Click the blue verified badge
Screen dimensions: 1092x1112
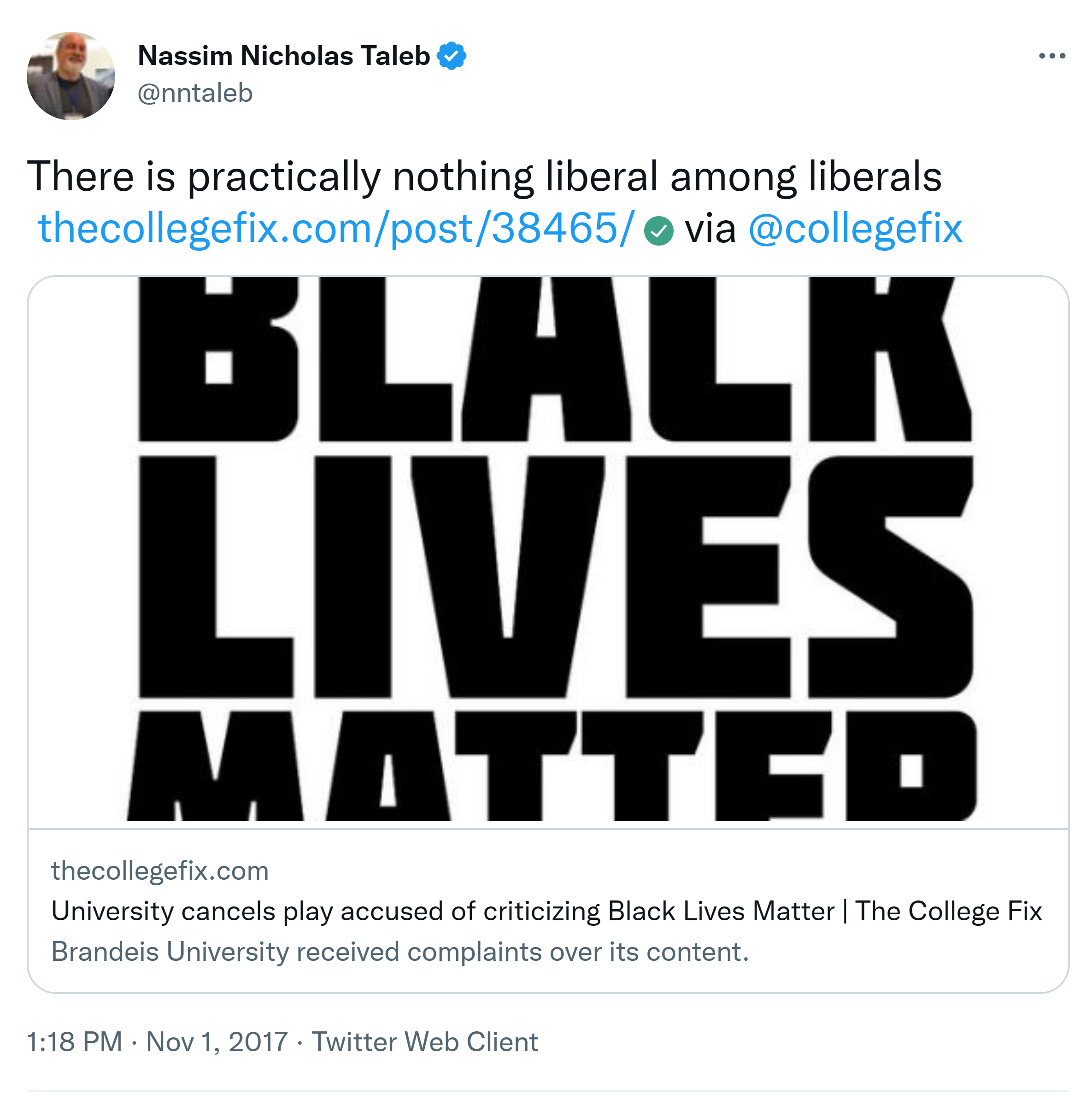(452, 56)
